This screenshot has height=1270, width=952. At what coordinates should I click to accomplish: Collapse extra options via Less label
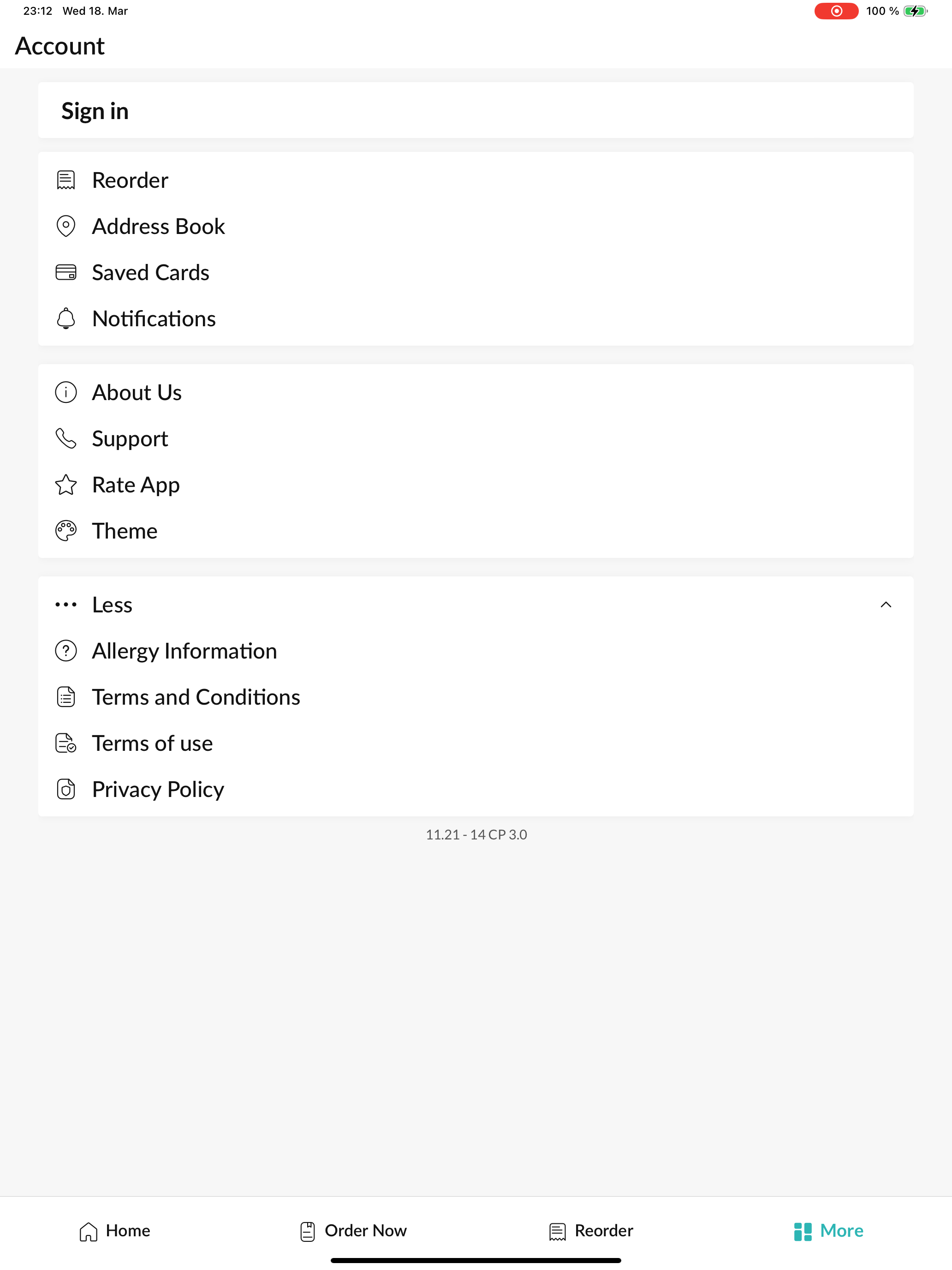click(112, 605)
